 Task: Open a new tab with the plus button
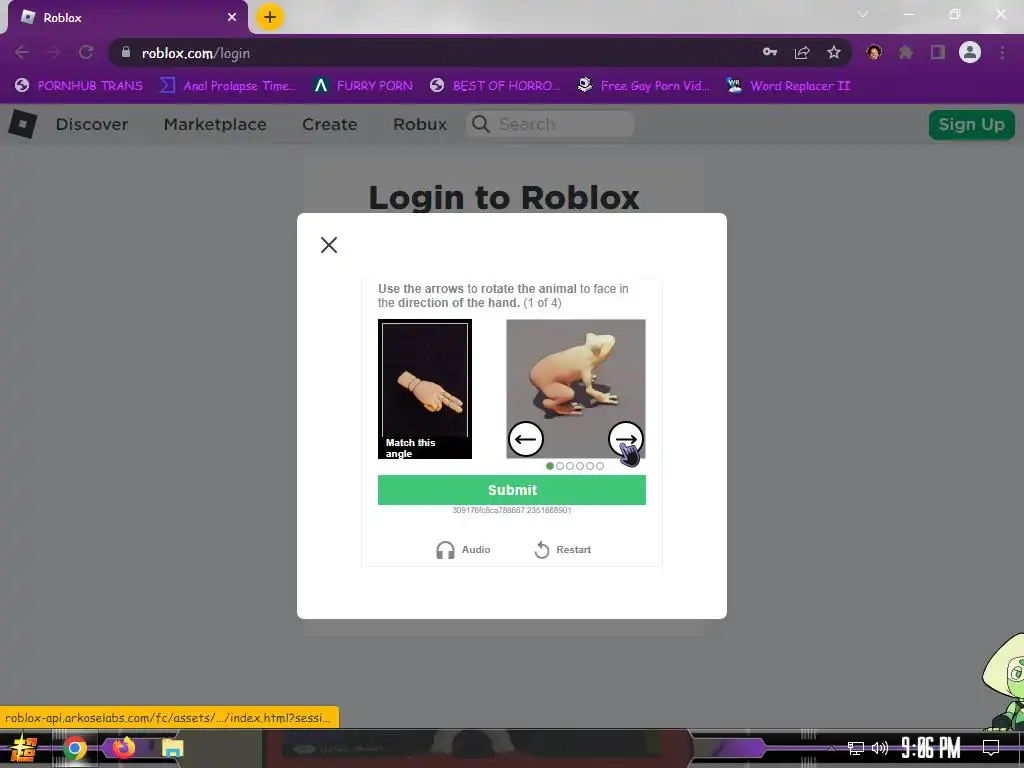(x=270, y=17)
